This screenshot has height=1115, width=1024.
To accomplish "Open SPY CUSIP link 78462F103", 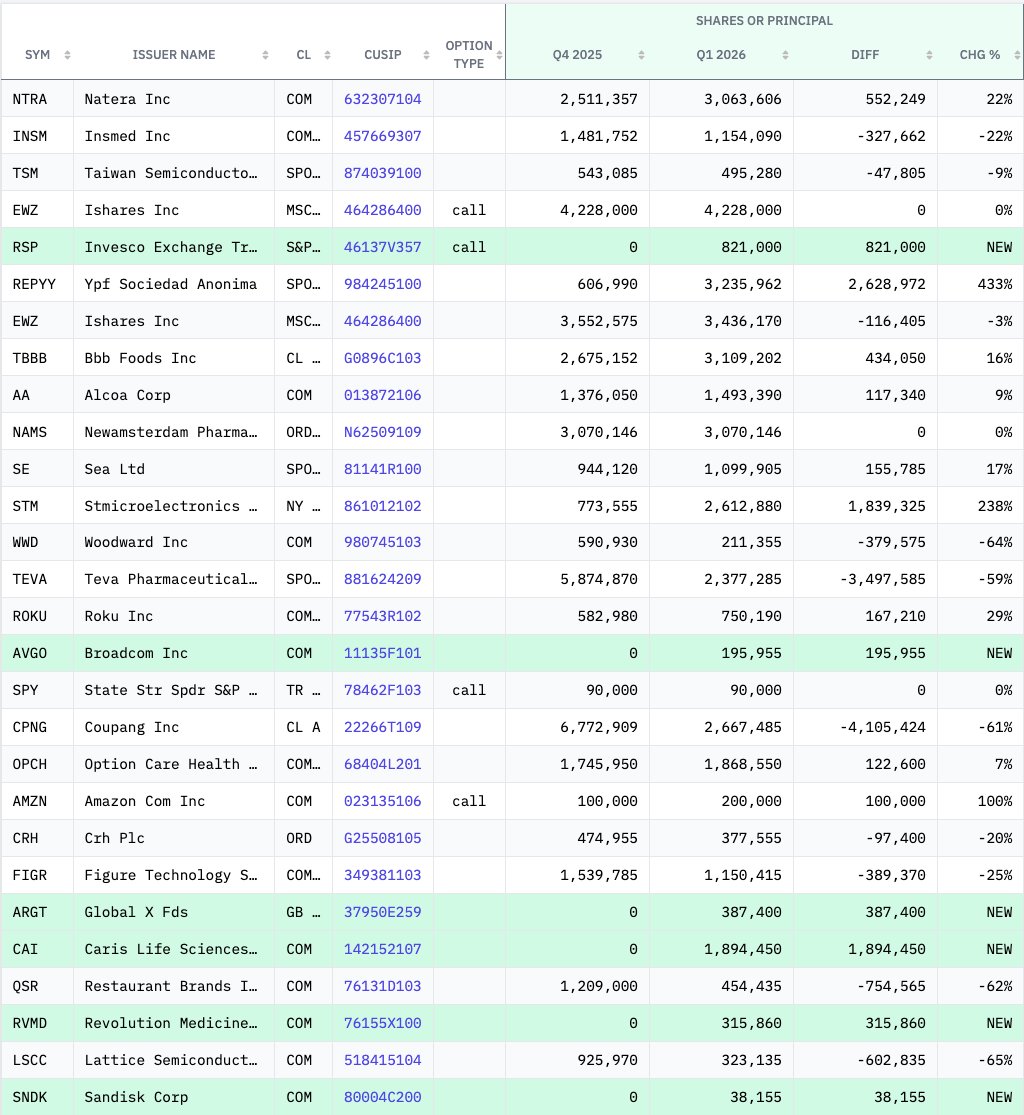I will (x=383, y=690).
